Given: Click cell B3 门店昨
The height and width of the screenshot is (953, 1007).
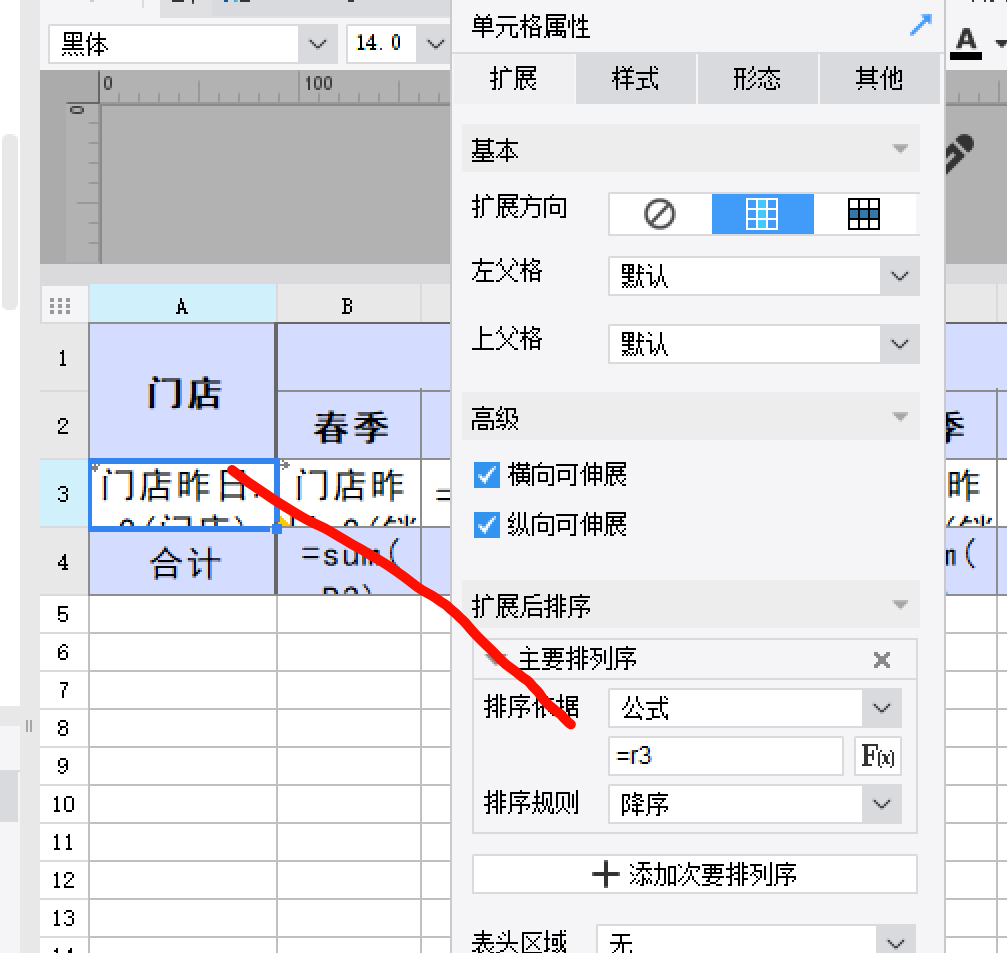Looking at the screenshot, I should point(349,494).
